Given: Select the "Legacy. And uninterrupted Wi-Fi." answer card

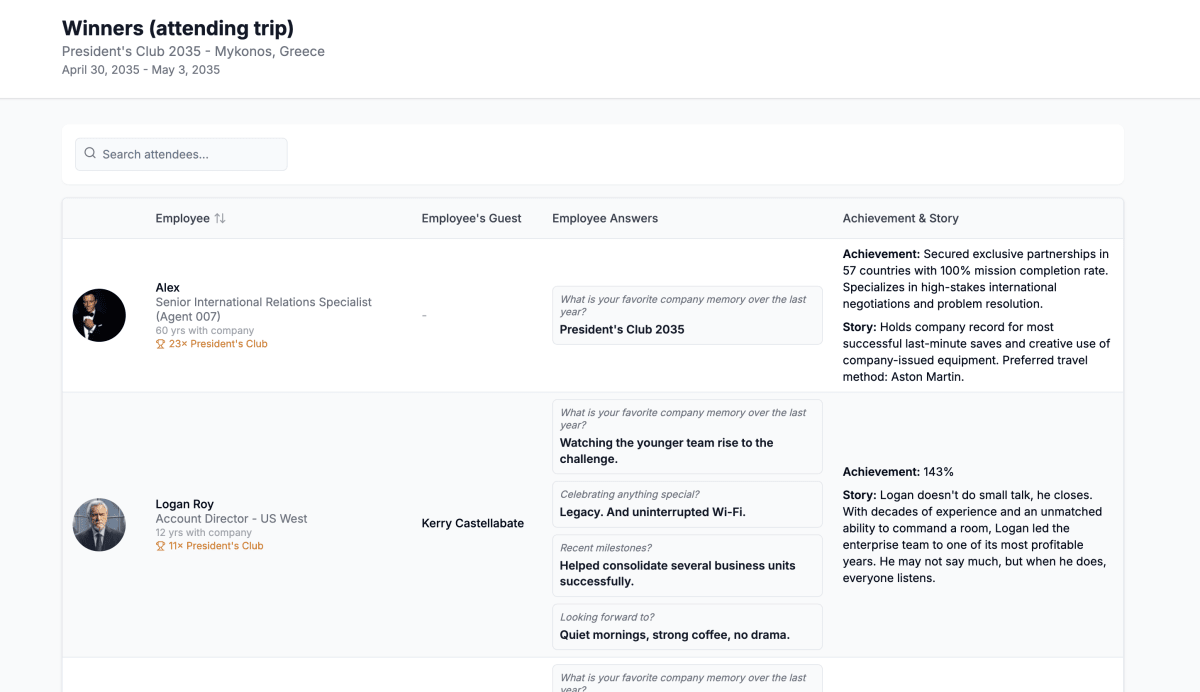Looking at the screenshot, I should coord(687,504).
